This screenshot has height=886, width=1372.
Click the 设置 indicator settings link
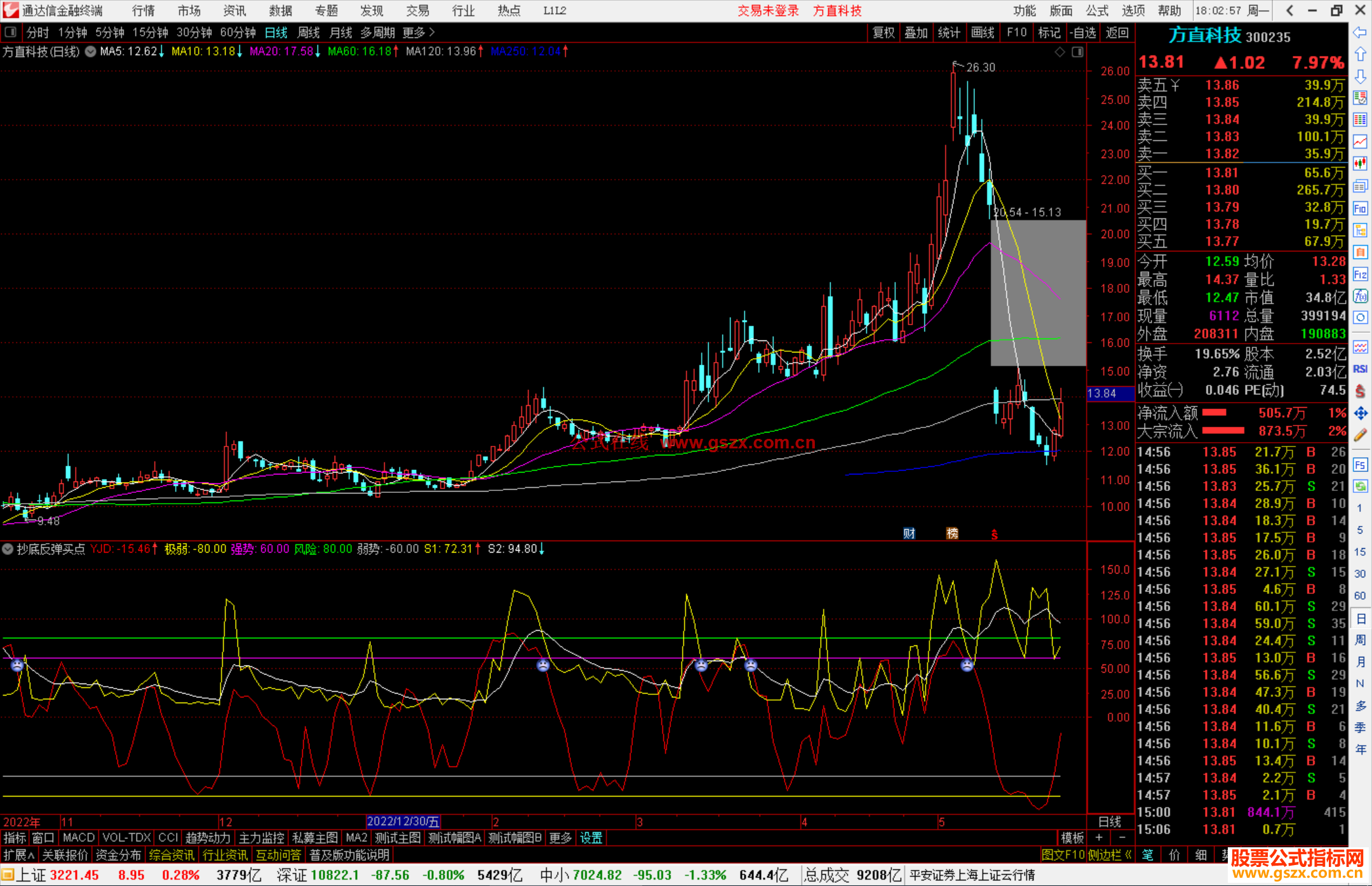click(591, 838)
